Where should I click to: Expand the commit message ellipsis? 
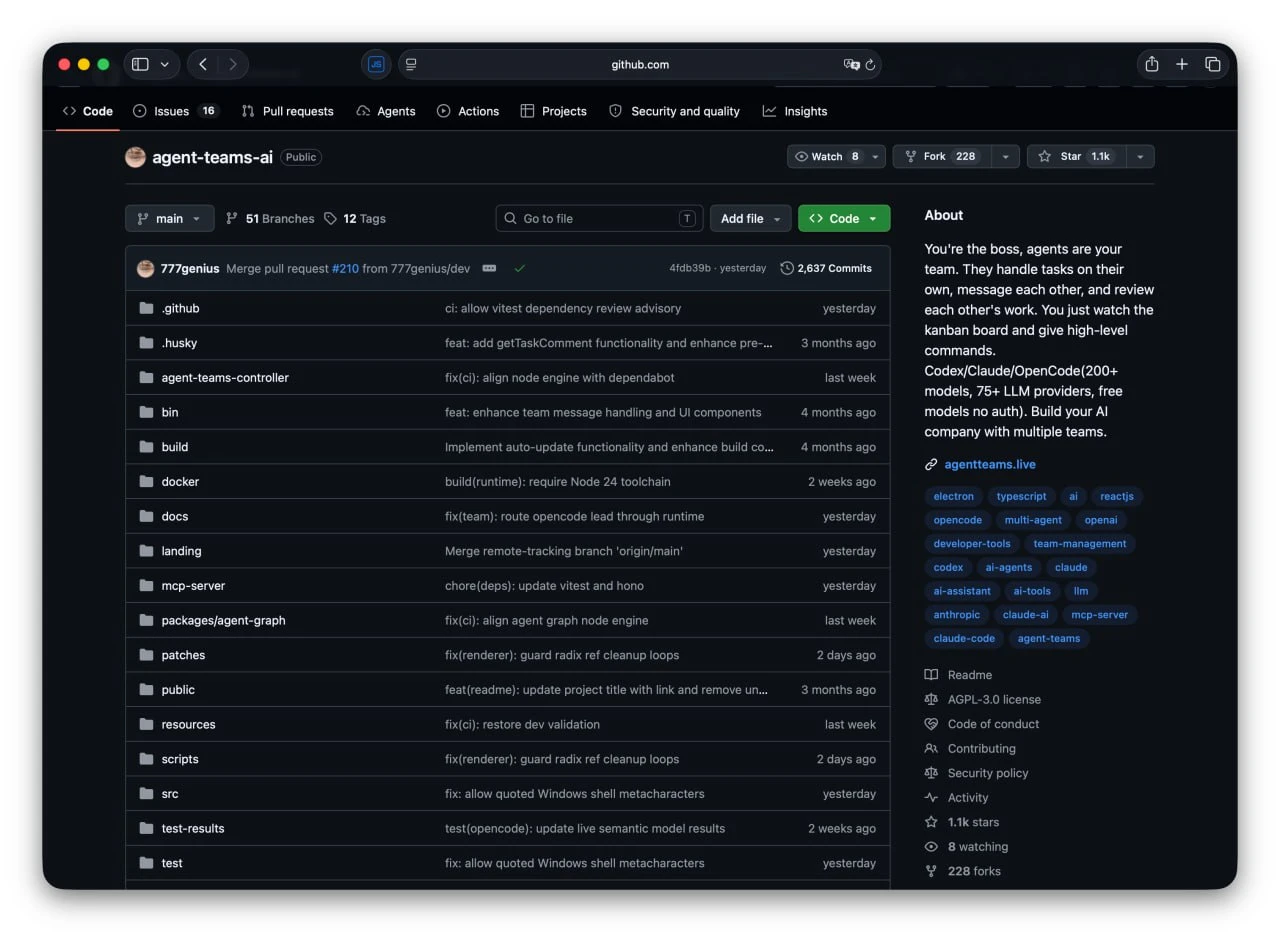click(x=489, y=268)
